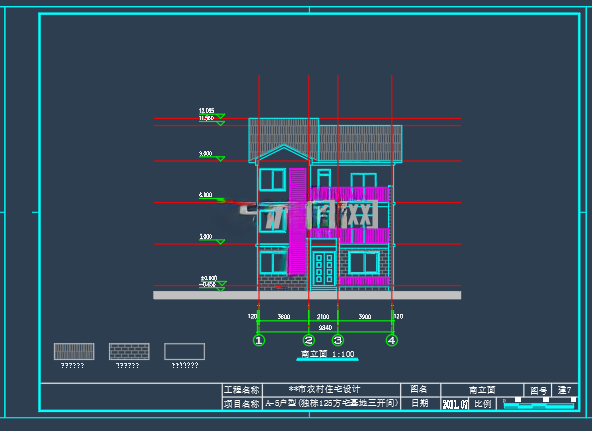Click the **市农村住宅设计 project text
This screenshot has height=431, width=592.
tap(324, 389)
